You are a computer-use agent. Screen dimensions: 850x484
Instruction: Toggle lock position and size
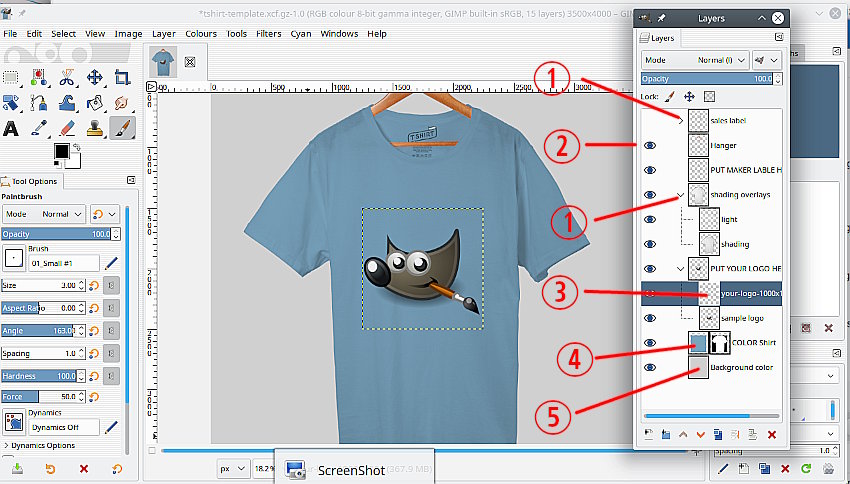tap(690, 96)
